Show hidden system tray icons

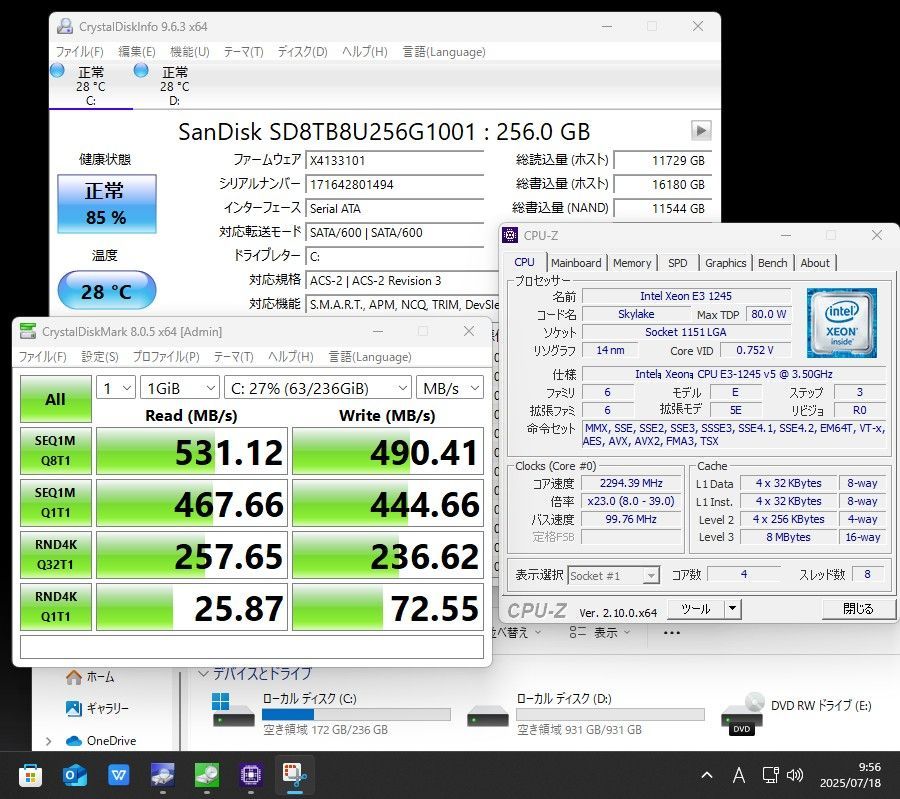[x=707, y=775]
